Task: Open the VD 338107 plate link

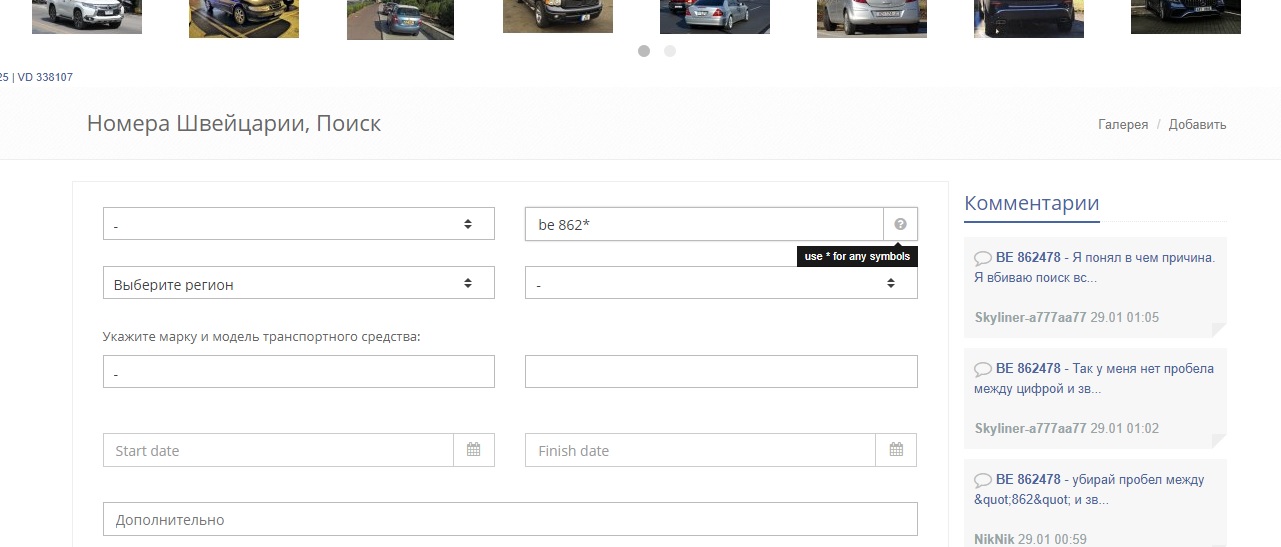Action: click(45, 77)
